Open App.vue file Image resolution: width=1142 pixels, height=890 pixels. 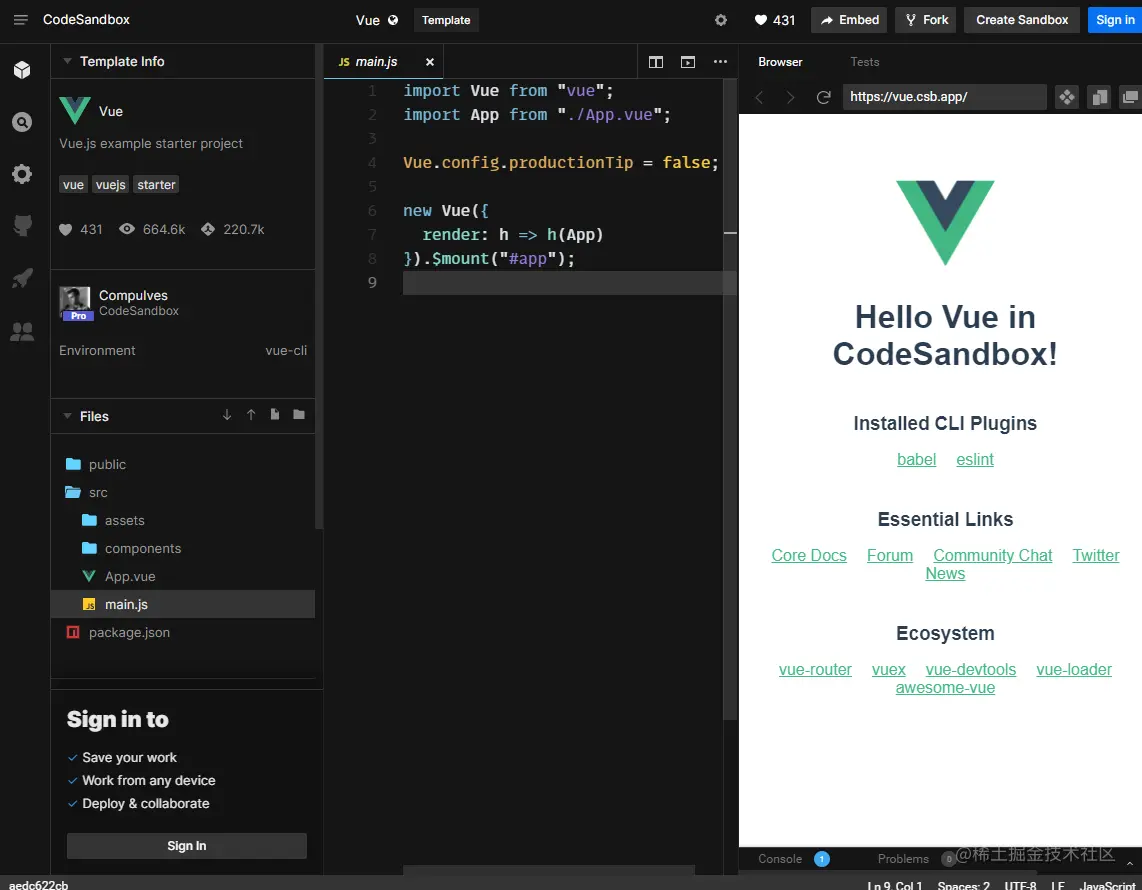tap(183, 576)
